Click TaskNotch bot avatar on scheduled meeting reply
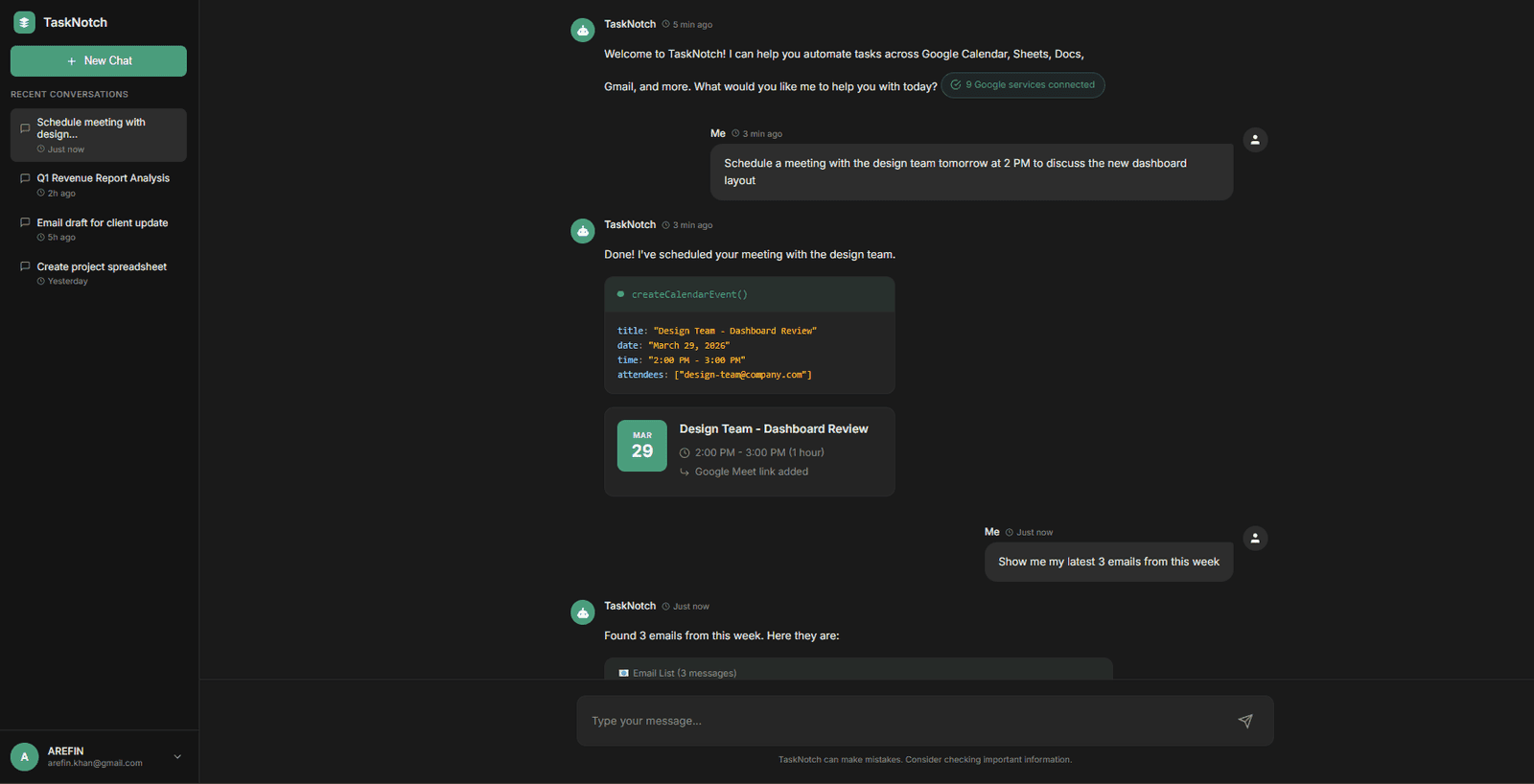The image size is (1534, 784). (x=583, y=231)
